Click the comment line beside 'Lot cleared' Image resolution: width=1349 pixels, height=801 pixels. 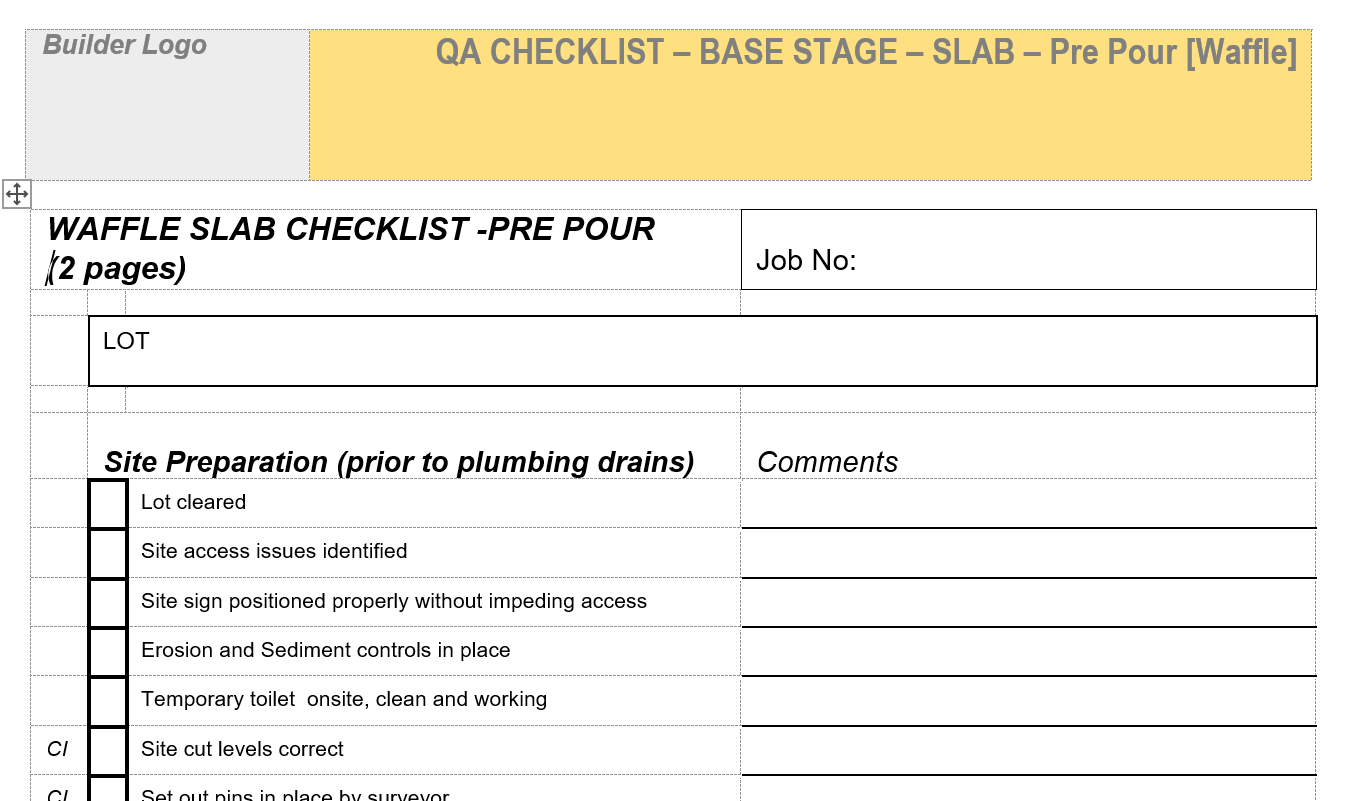pos(1028,504)
